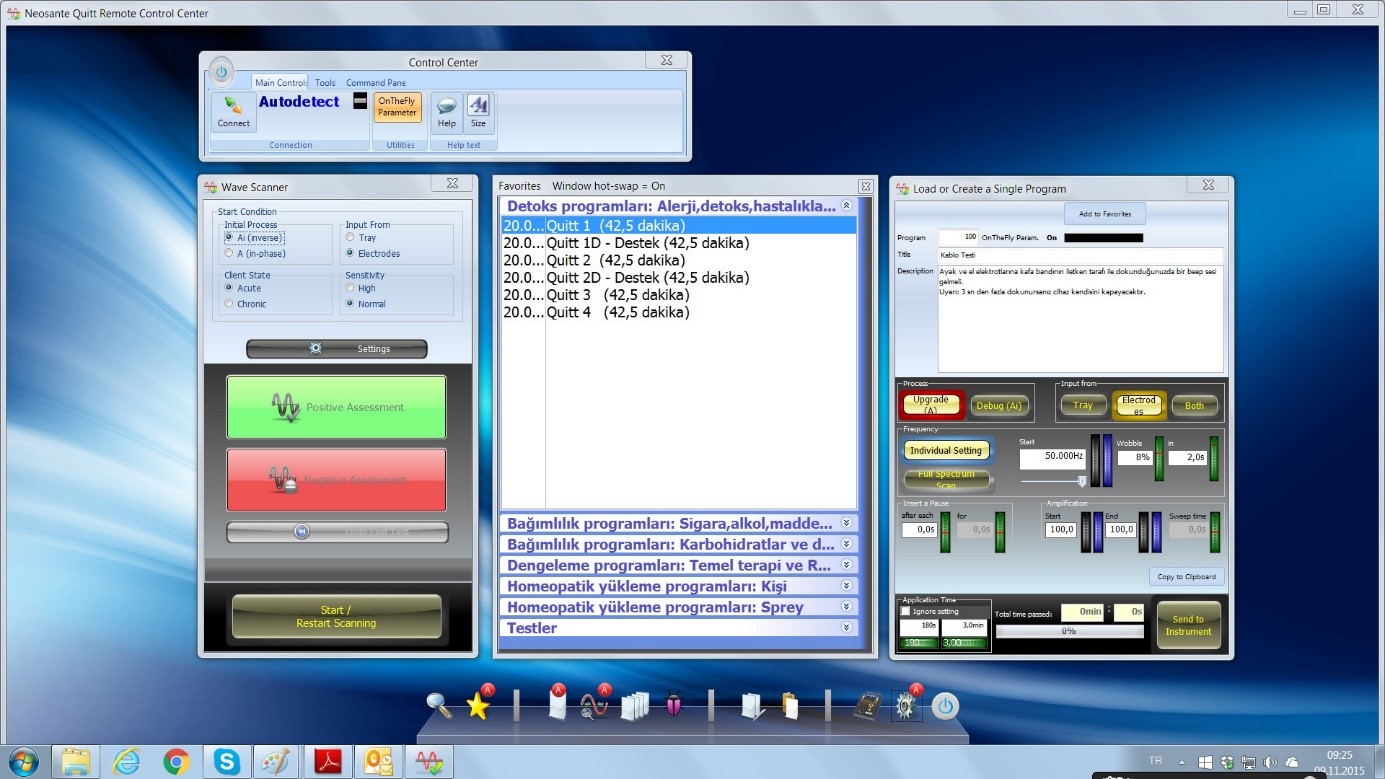Switch to the Tools tab
Image resolution: width=1385 pixels, height=779 pixels.
click(325, 83)
